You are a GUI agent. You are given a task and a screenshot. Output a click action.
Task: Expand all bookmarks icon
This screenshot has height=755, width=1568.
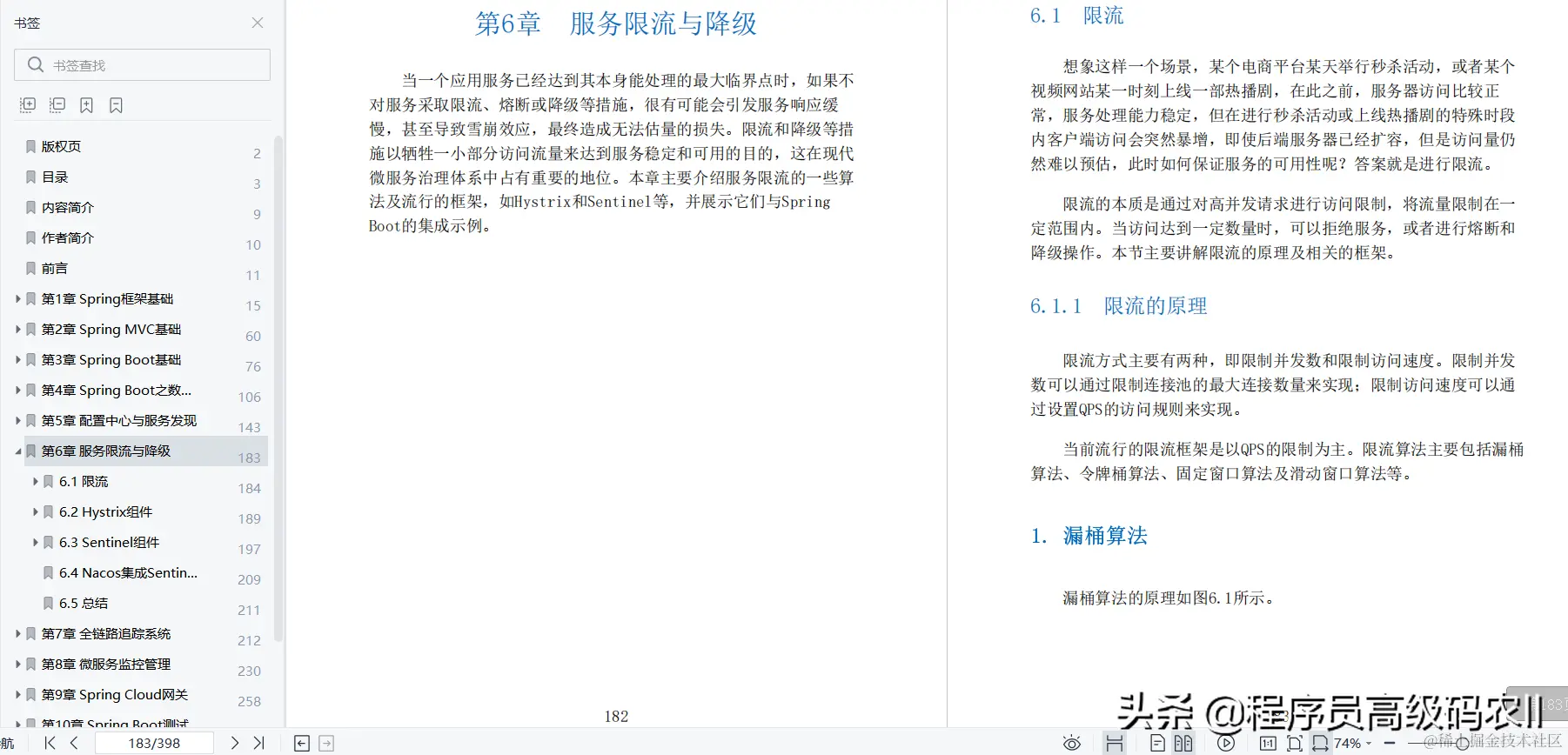point(28,105)
